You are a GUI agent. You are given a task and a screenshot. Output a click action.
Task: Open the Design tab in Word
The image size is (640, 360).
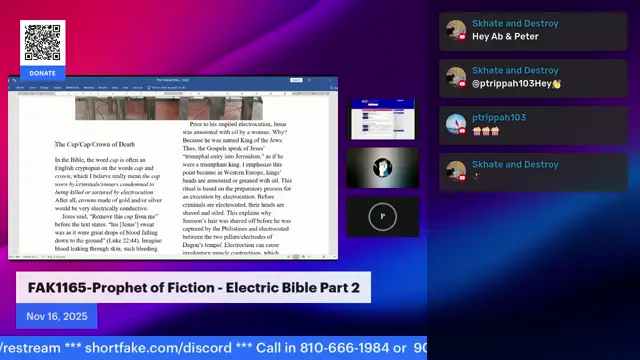tap(44, 87)
